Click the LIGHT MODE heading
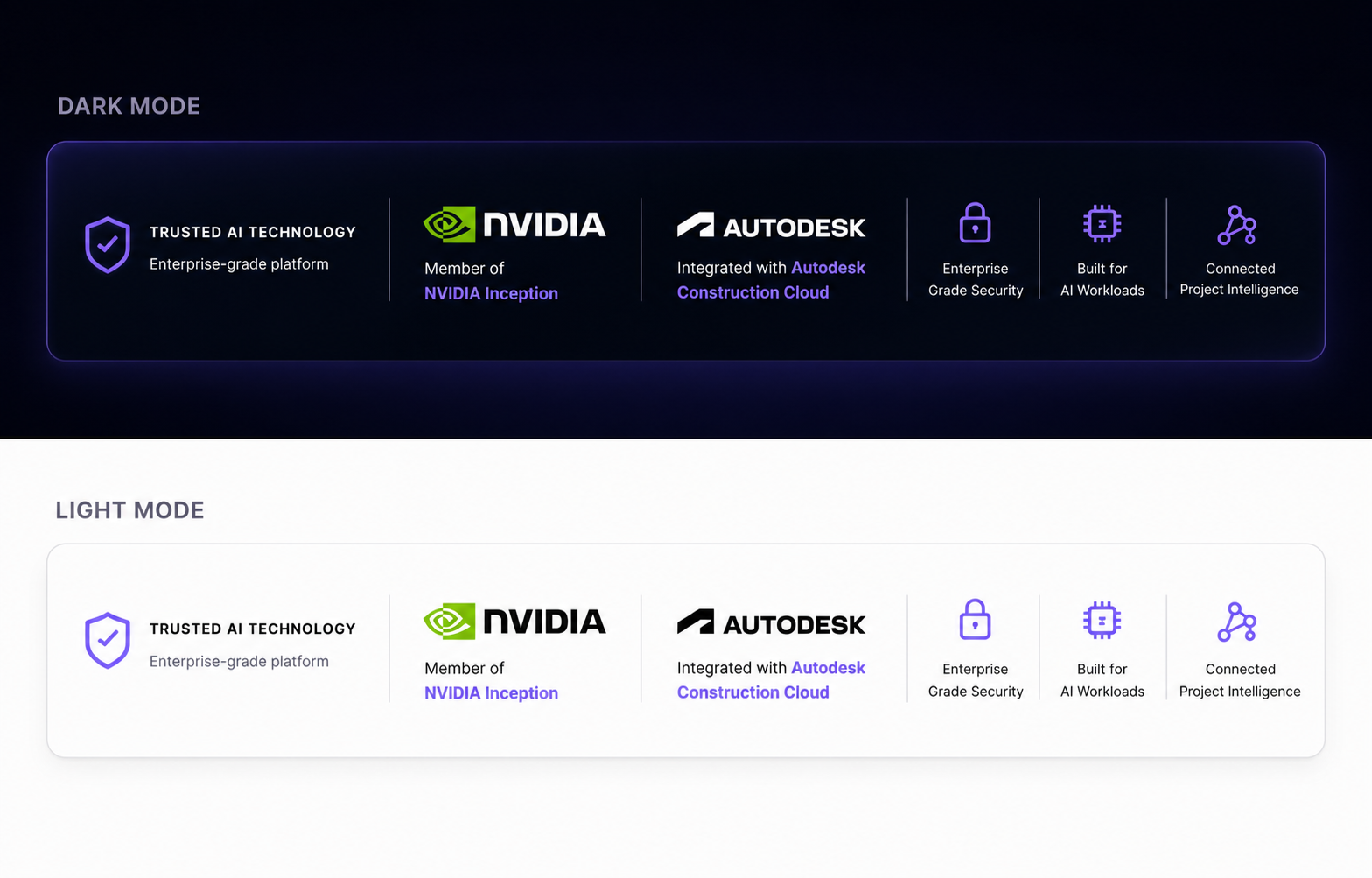Viewport: 1372px width, 878px height. tap(129, 510)
